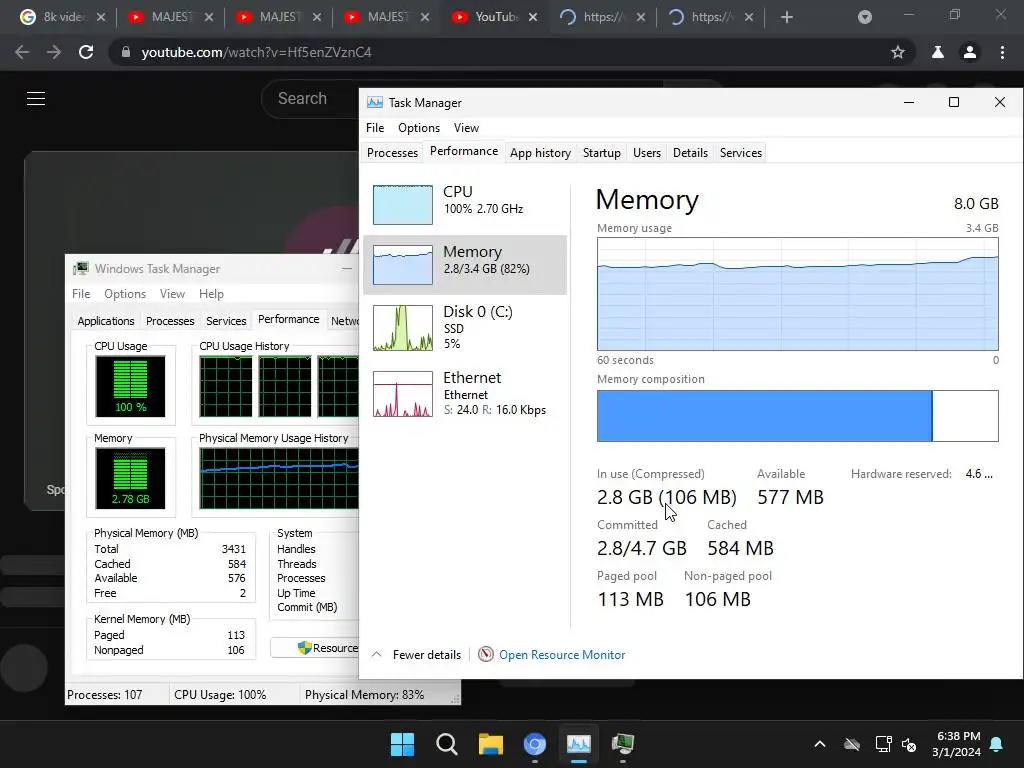Open Options menu in Windows Task Manager
The width and height of the screenshot is (1024, 768).
point(125,294)
